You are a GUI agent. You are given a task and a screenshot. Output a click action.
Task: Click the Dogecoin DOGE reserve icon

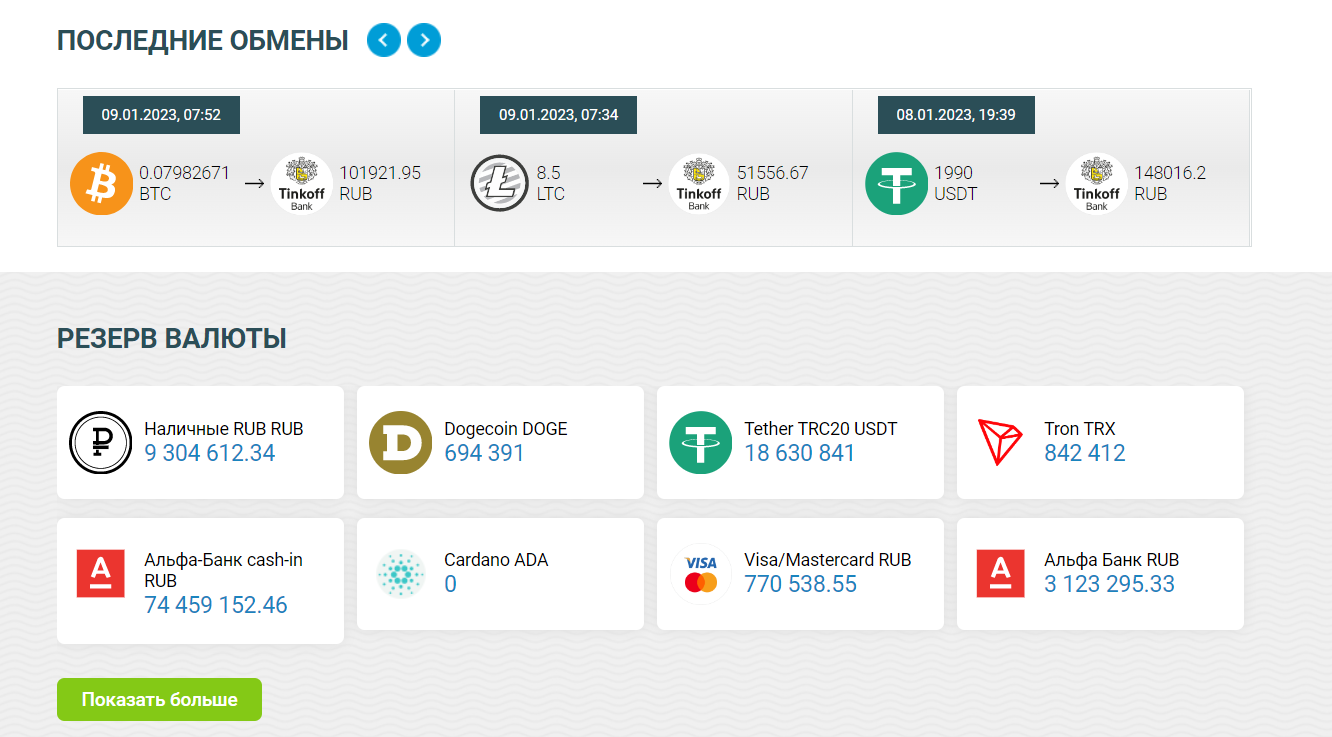coord(400,442)
